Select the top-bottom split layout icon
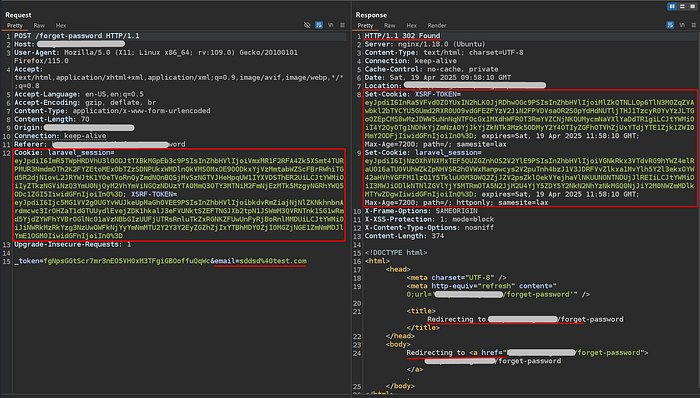 pos(682,6)
